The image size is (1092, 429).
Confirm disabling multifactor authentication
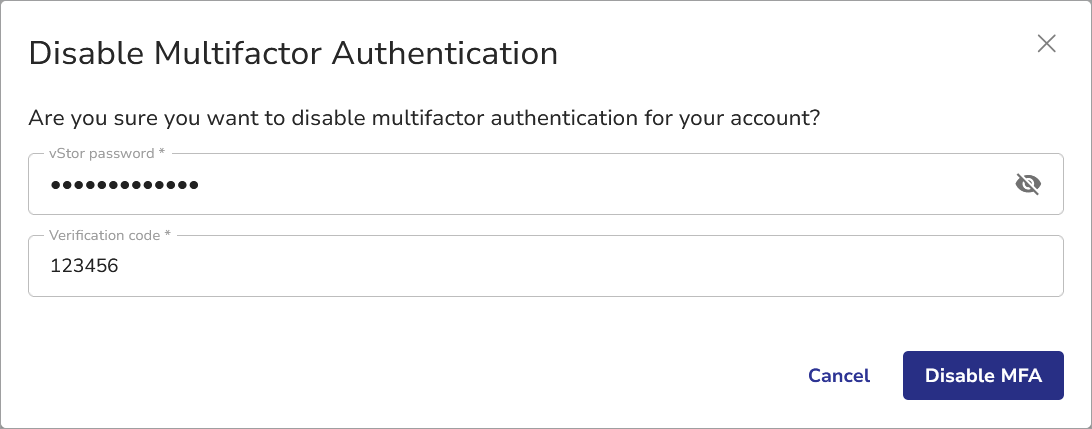pos(982,376)
